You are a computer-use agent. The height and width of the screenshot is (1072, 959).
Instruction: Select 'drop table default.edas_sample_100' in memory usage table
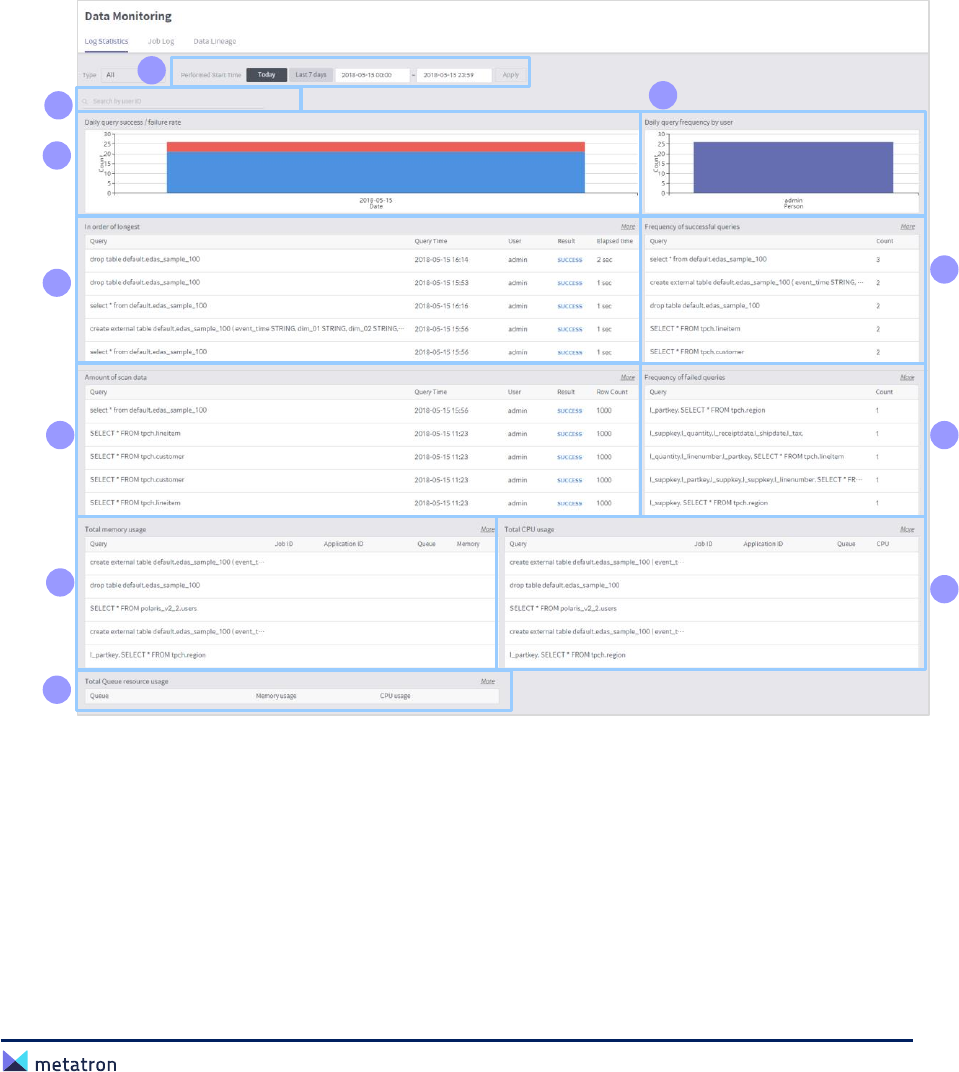145,585
